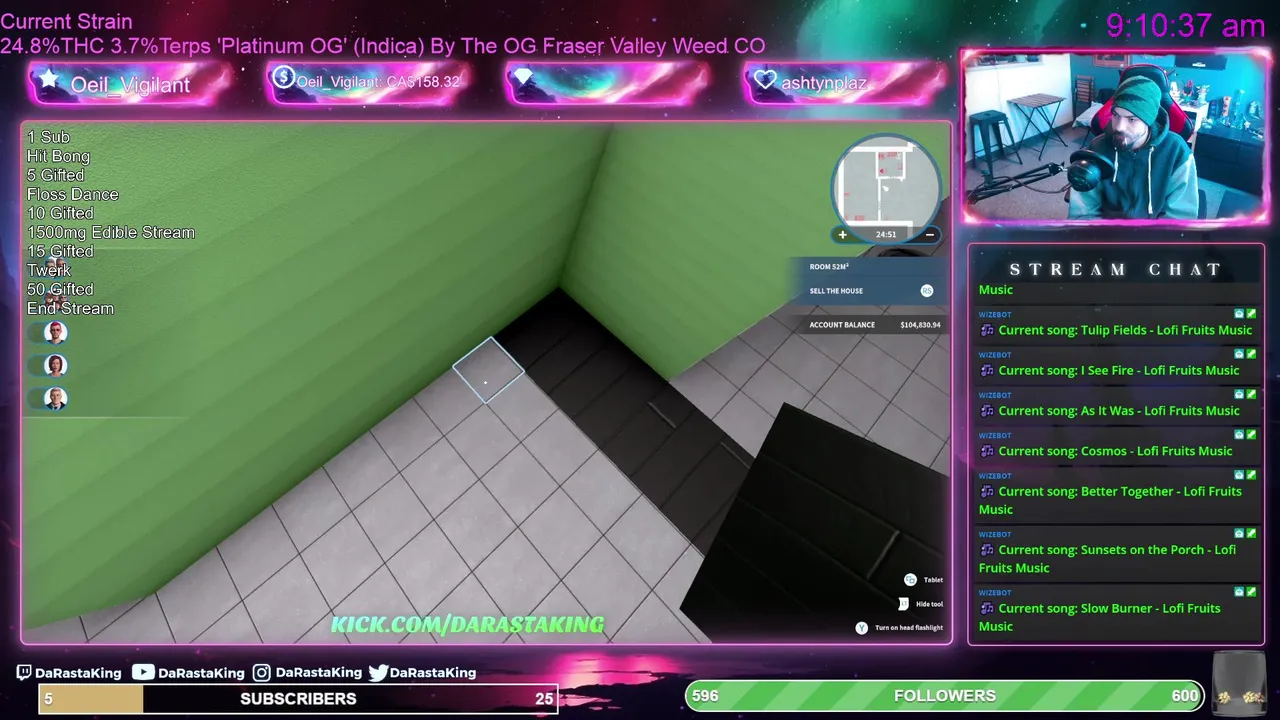
Task: Click the WIZEBOT username above I See Fire
Action: [x=995, y=355]
